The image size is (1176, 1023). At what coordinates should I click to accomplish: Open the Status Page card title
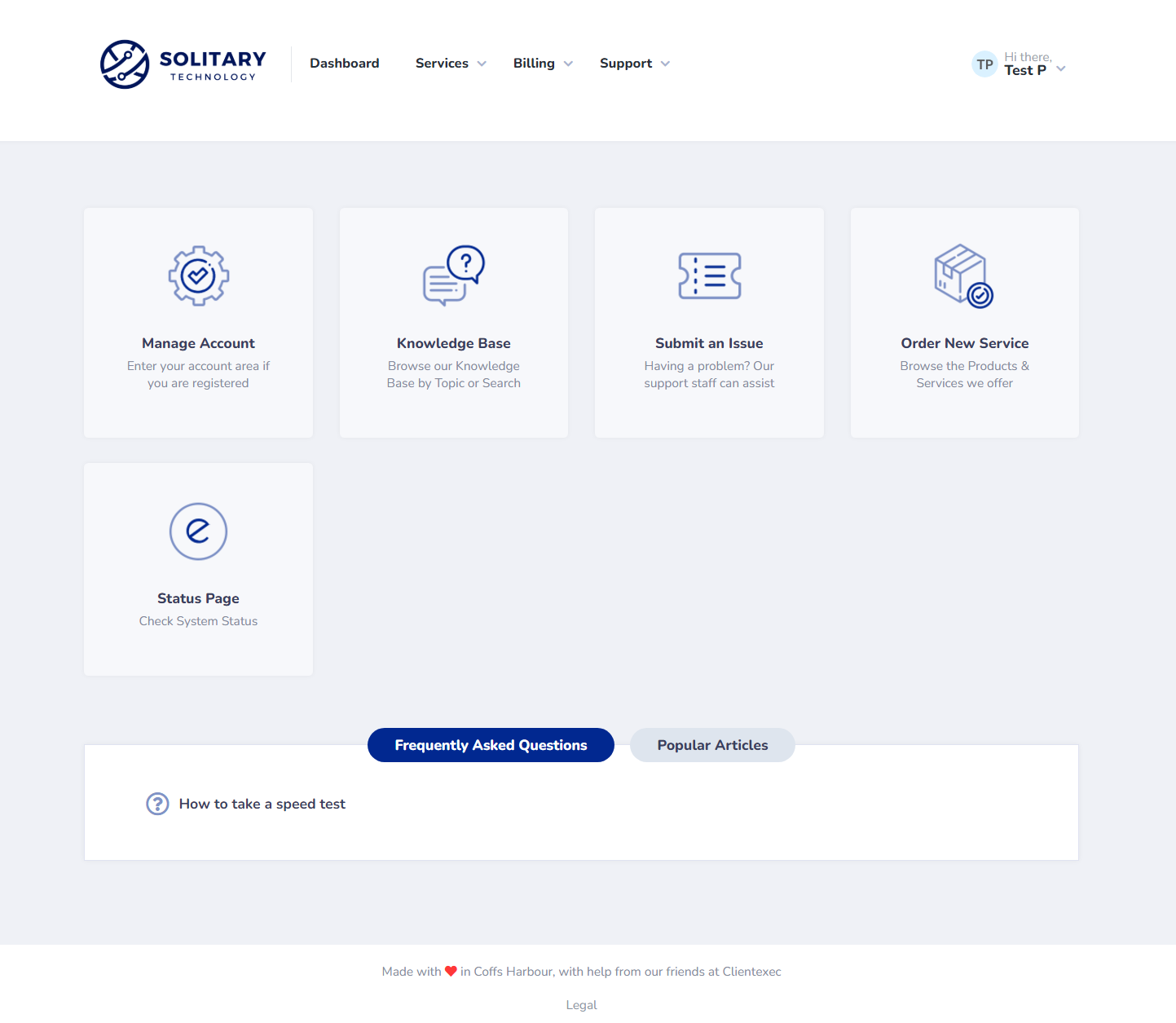[x=198, y=598]
